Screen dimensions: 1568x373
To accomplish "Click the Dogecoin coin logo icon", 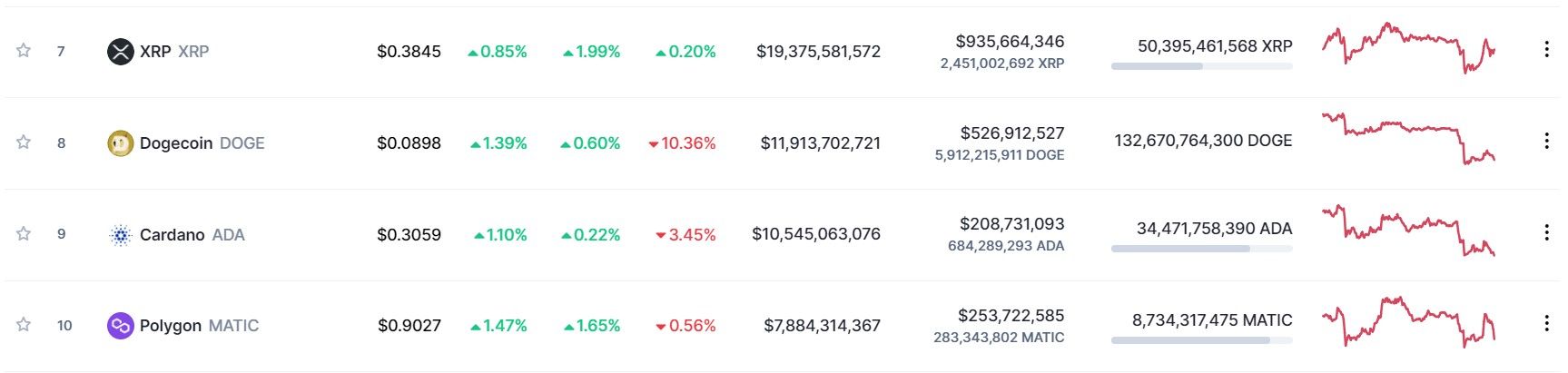I will coord(121,143).
